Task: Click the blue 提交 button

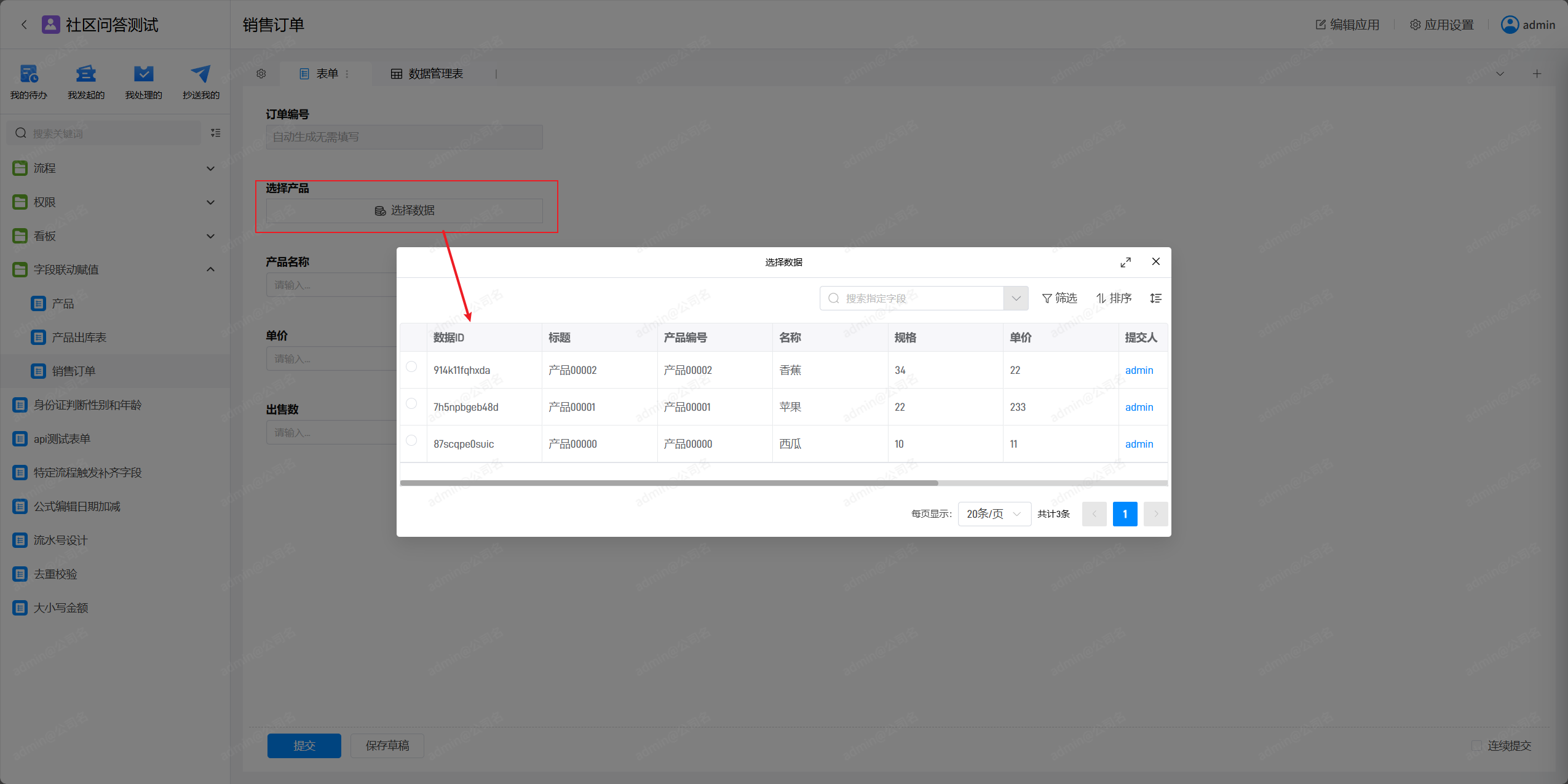Action: (x=304, y=746)
